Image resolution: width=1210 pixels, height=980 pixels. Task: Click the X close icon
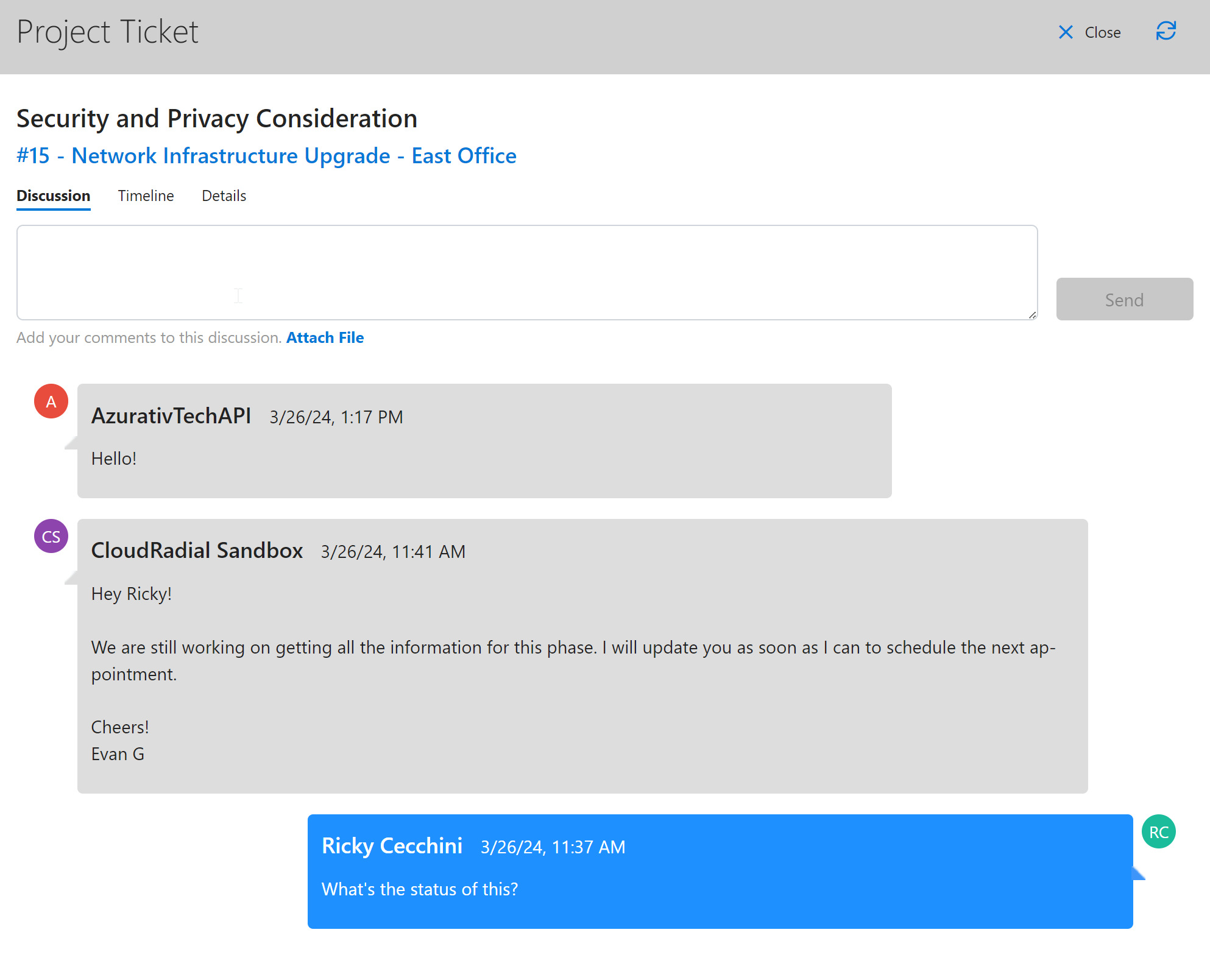1066,32
